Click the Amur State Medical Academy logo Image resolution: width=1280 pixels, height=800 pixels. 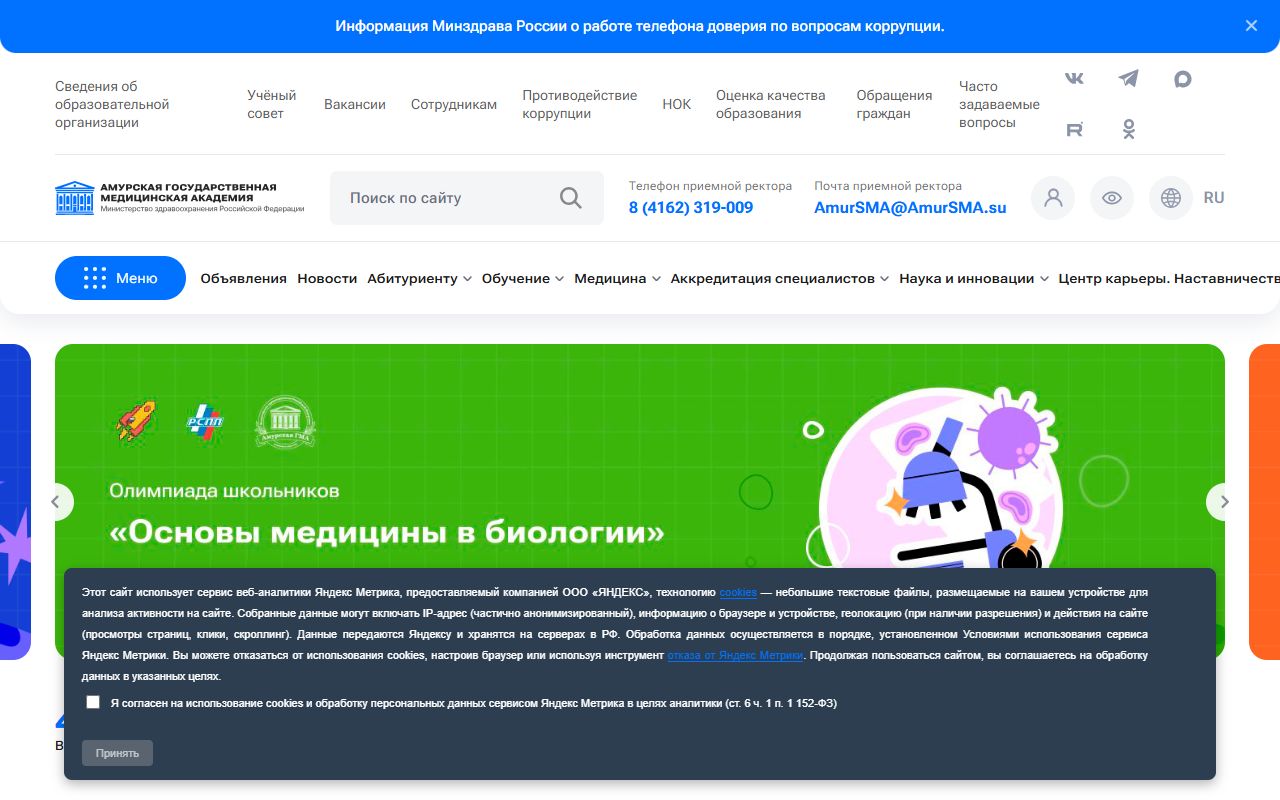coord(180,198)
